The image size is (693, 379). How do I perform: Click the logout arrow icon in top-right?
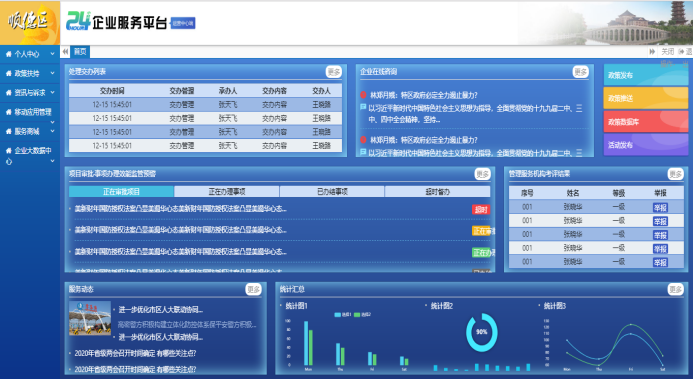pos(681,52)
